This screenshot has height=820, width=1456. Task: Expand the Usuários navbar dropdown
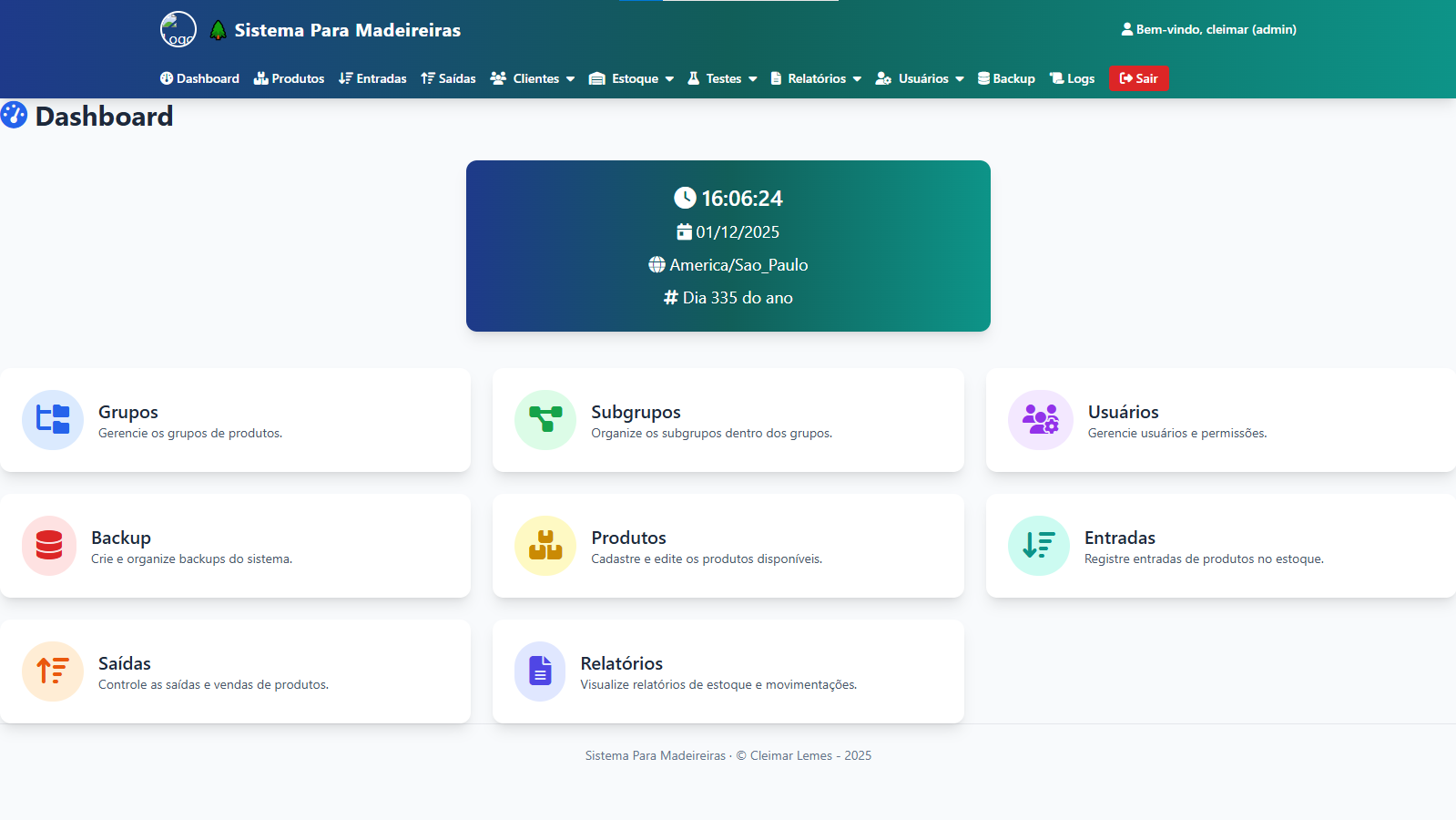point(920,78)
